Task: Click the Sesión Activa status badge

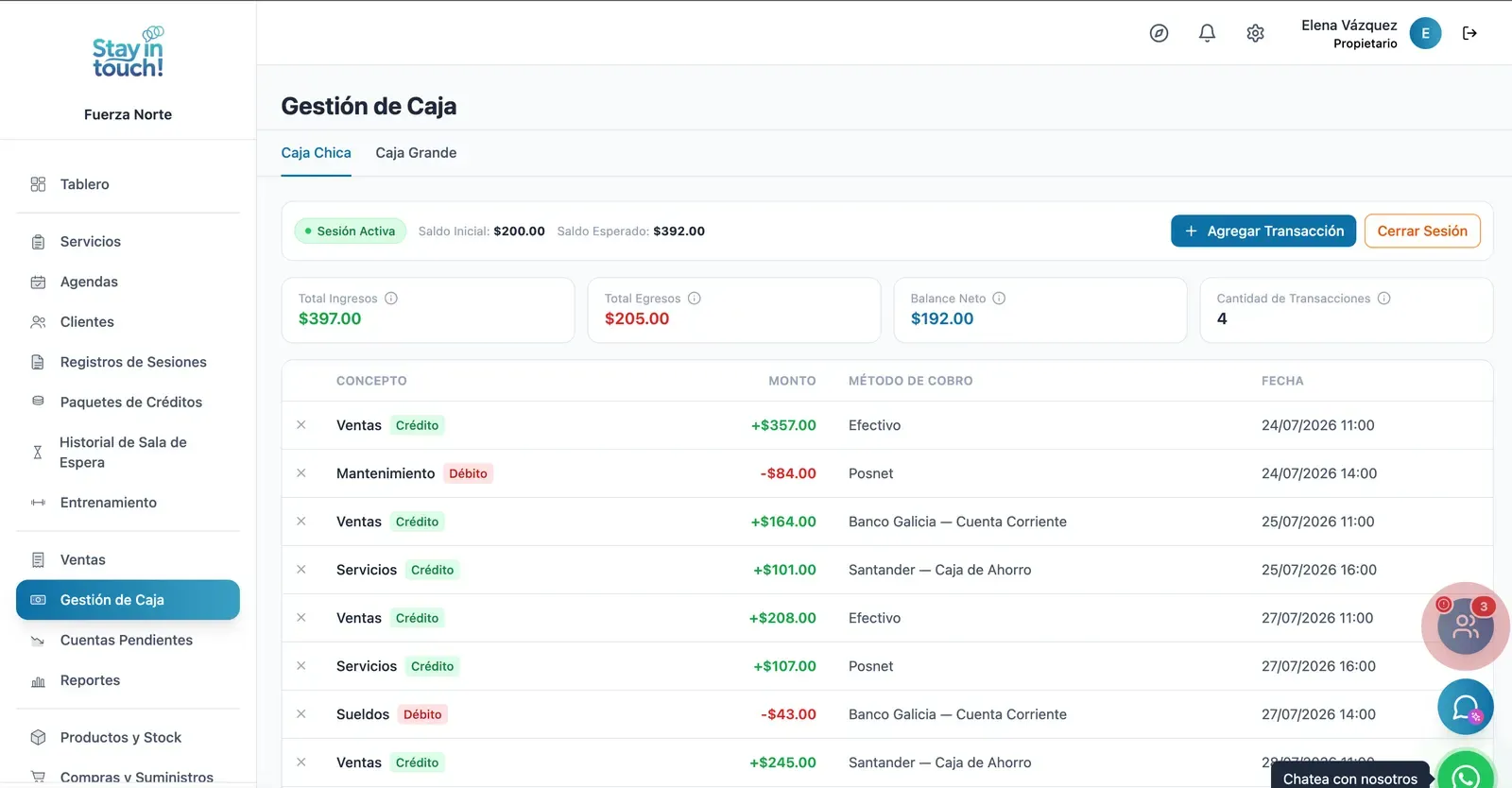Action: pos(351,231)
